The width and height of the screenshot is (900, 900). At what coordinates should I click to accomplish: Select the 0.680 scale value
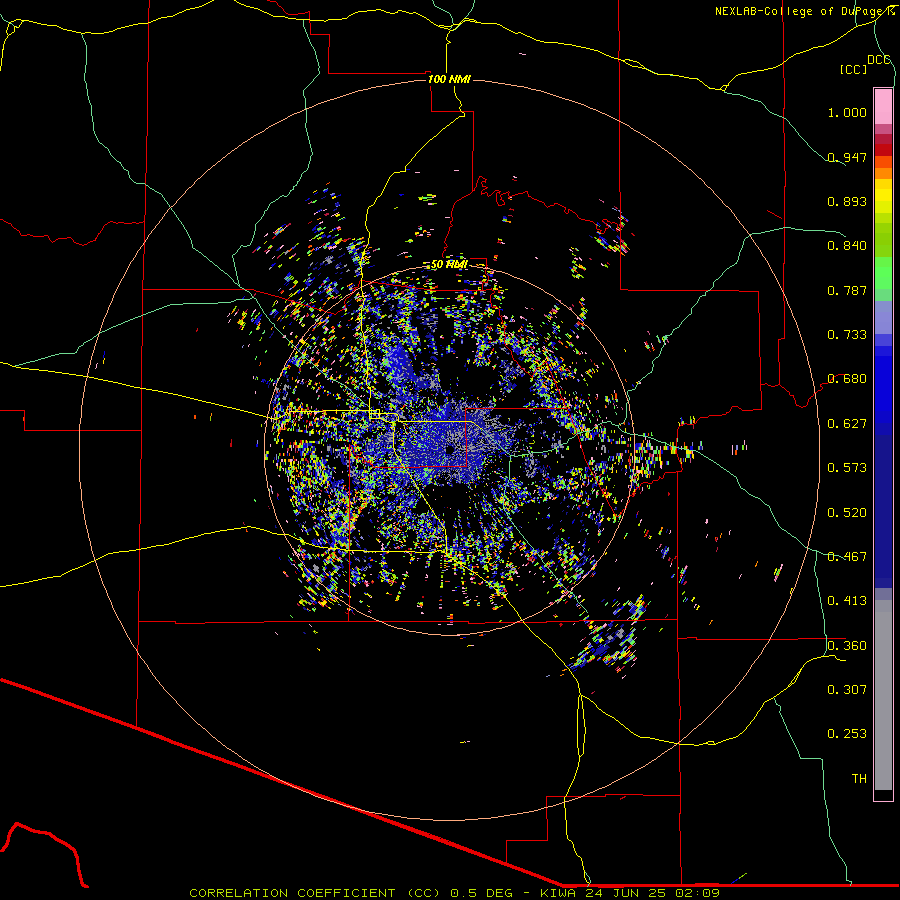(847, 379)
